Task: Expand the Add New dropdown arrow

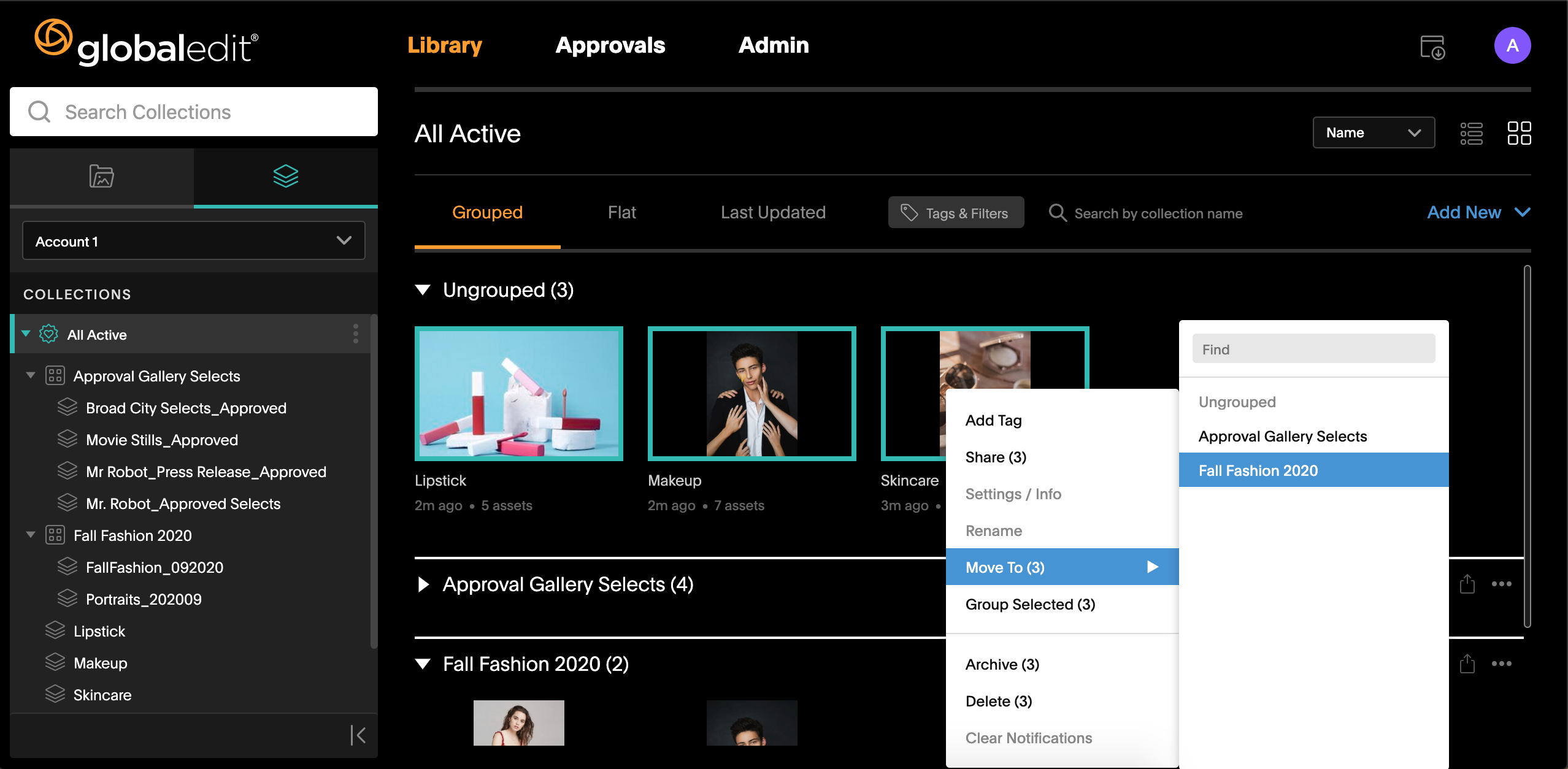Action: [1523, 212]
